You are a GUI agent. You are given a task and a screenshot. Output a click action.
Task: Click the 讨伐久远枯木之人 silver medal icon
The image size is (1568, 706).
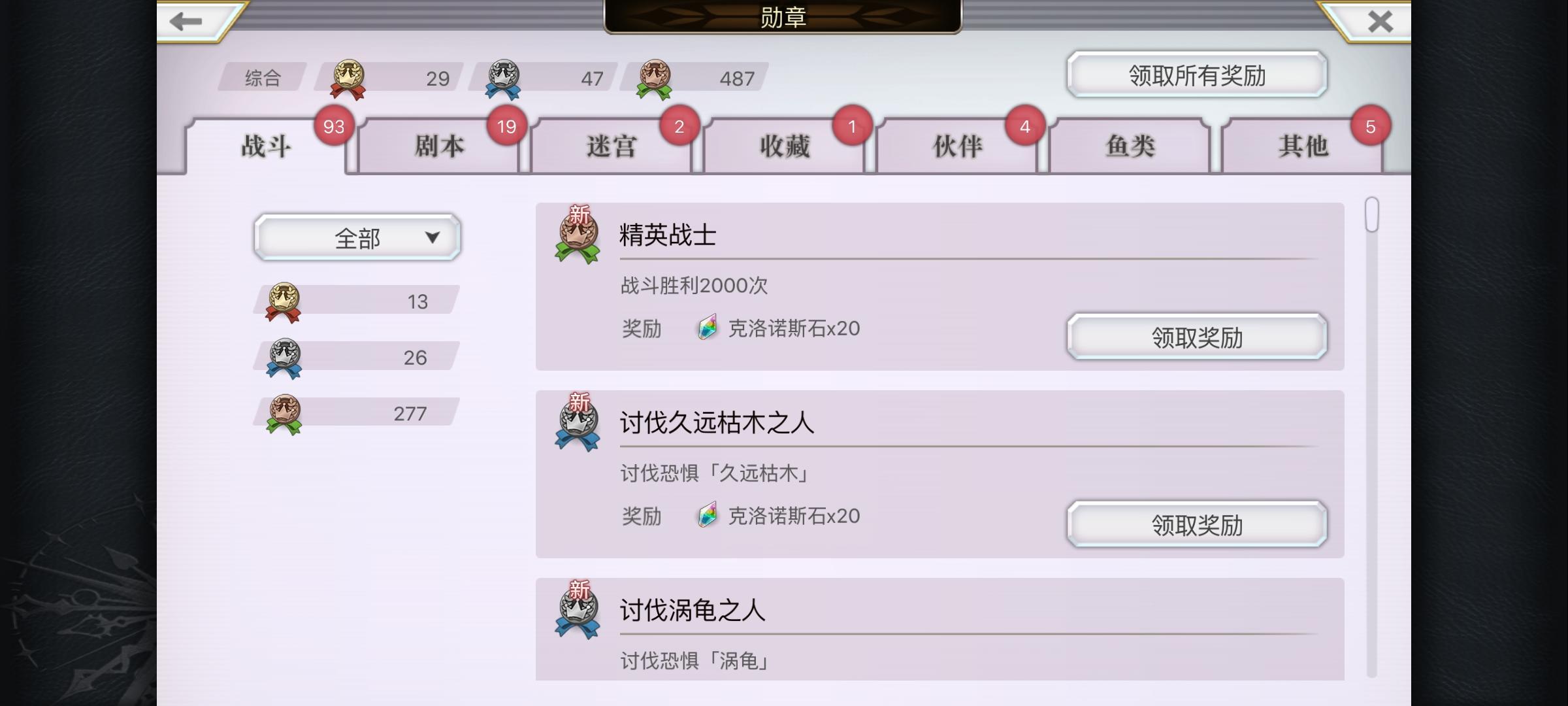point(577,424)
